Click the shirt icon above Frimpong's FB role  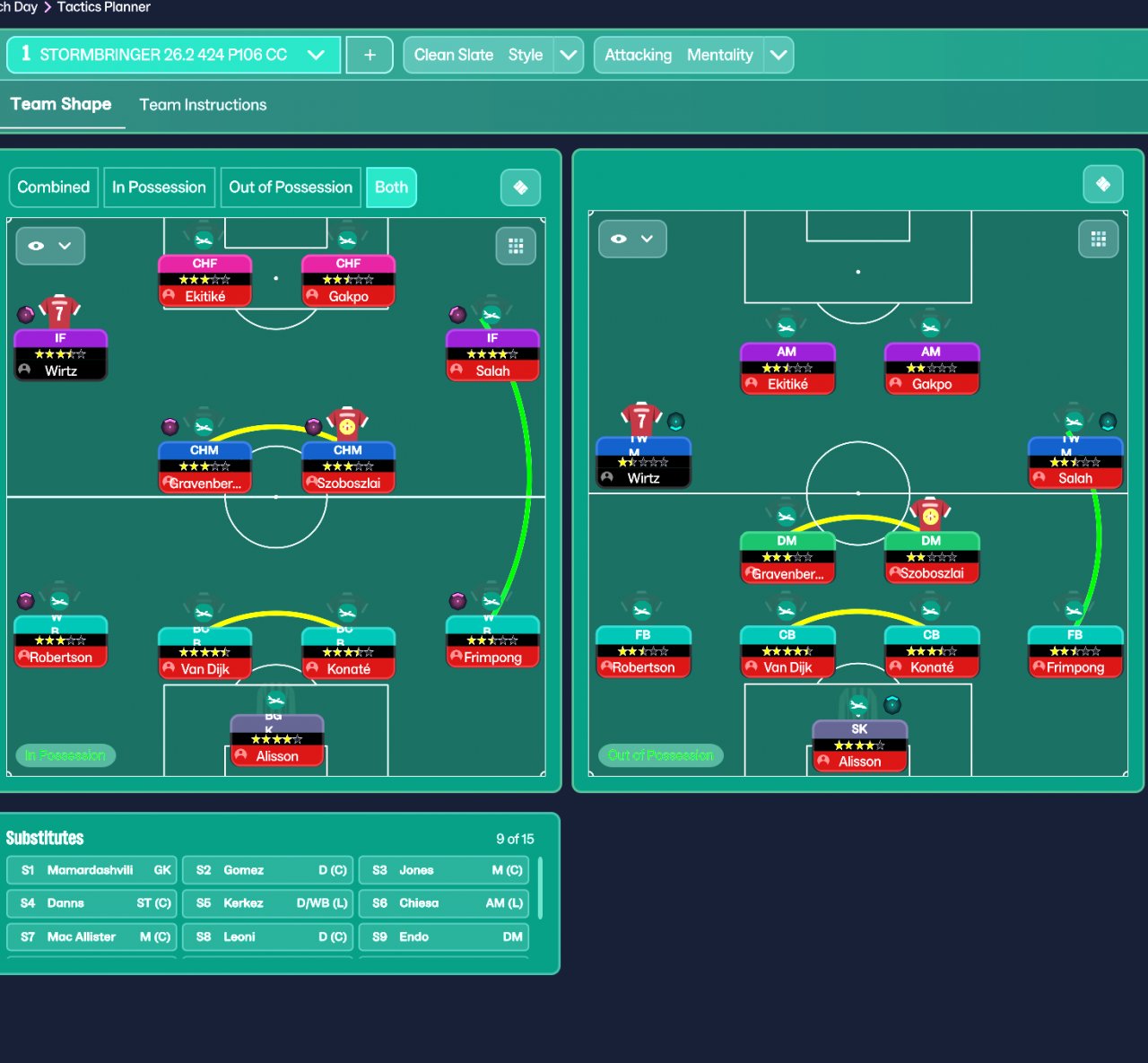[1074, 610]
